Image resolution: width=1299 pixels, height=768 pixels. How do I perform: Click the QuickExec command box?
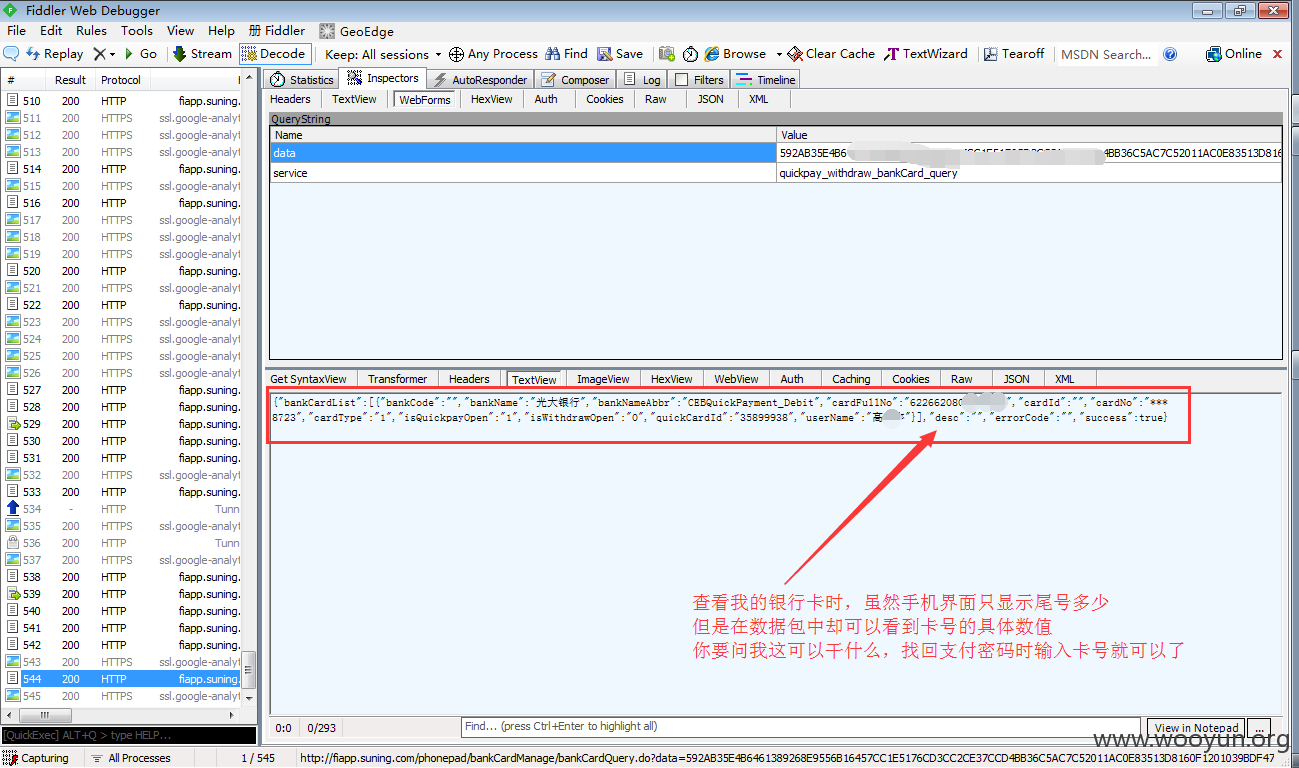pyautogui.click(x=128, y=735)
